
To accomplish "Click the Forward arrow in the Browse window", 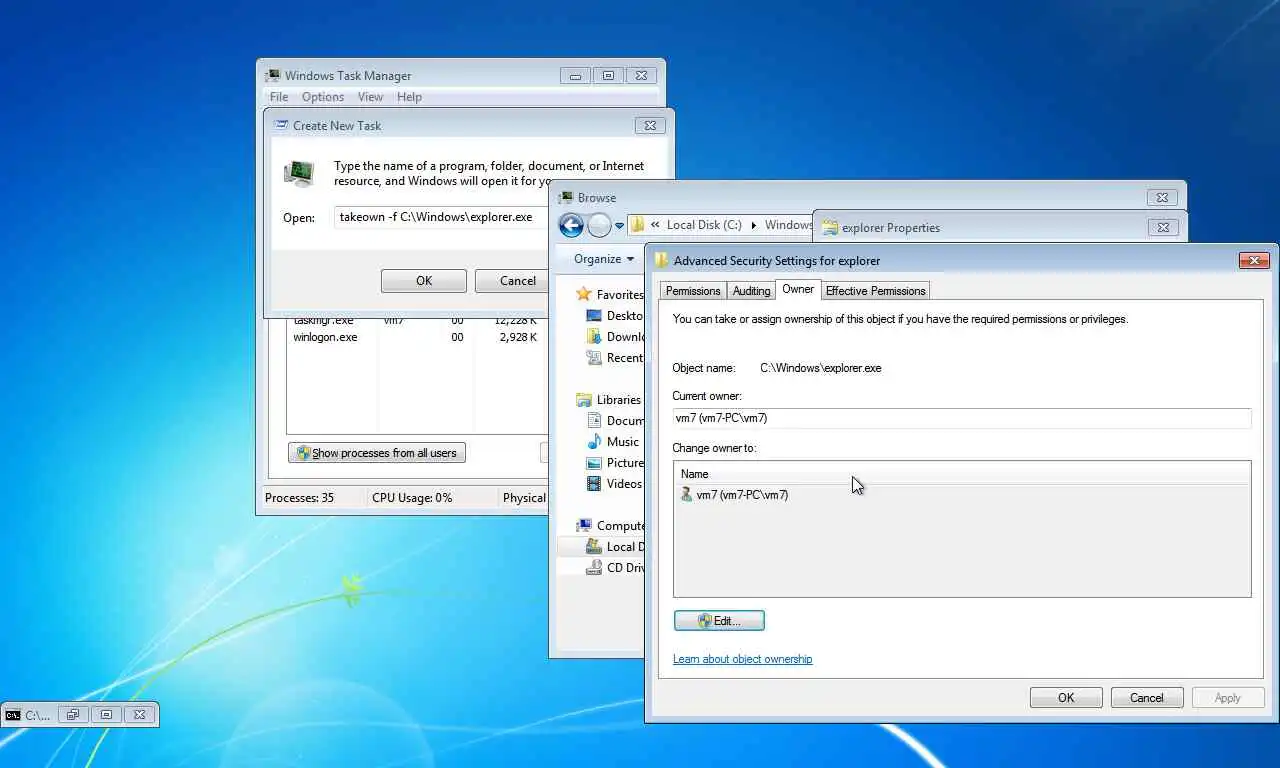I will 599,225.
